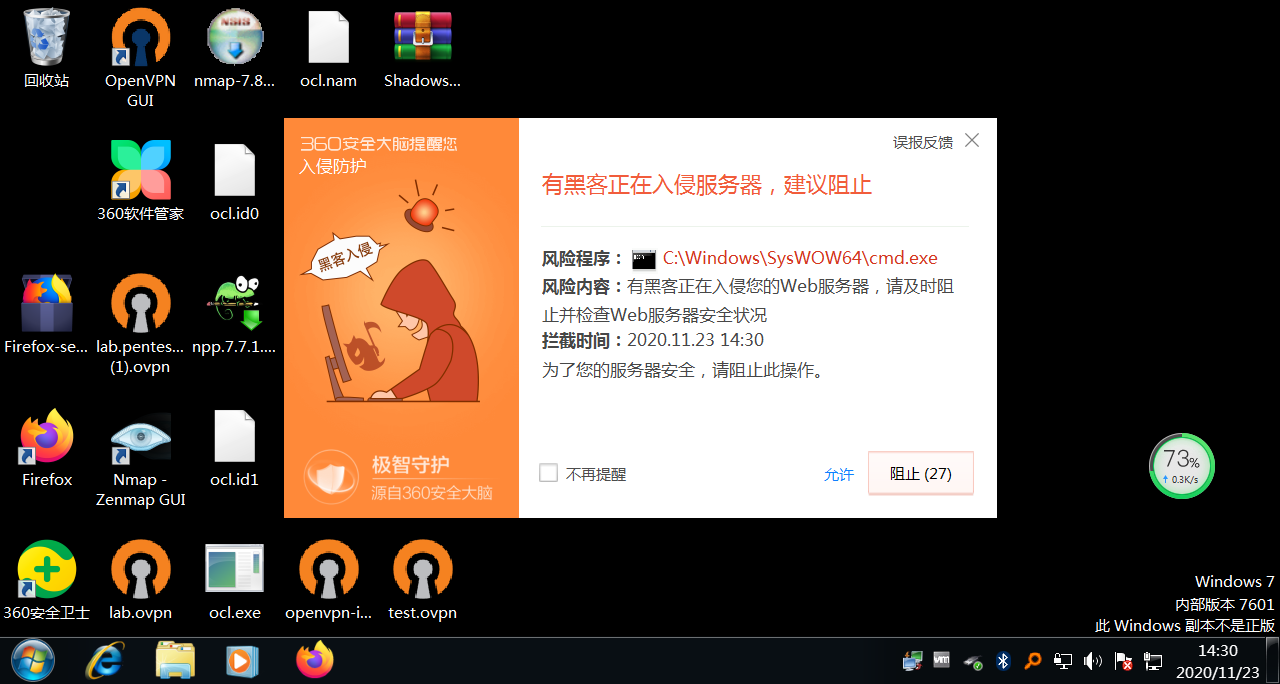
Task: Close the 360 intrusion alert popup
Action: (971, 141)
